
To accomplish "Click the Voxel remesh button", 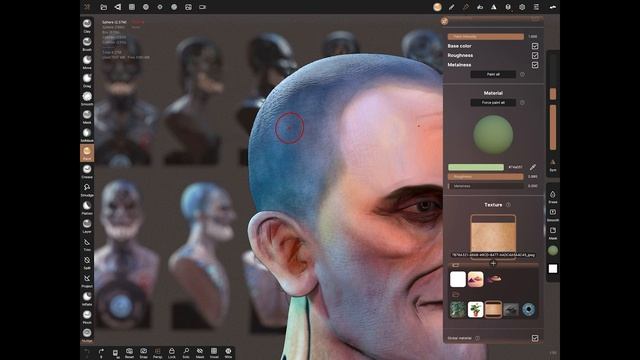I will pyautogui.click(x=214, y=353).
